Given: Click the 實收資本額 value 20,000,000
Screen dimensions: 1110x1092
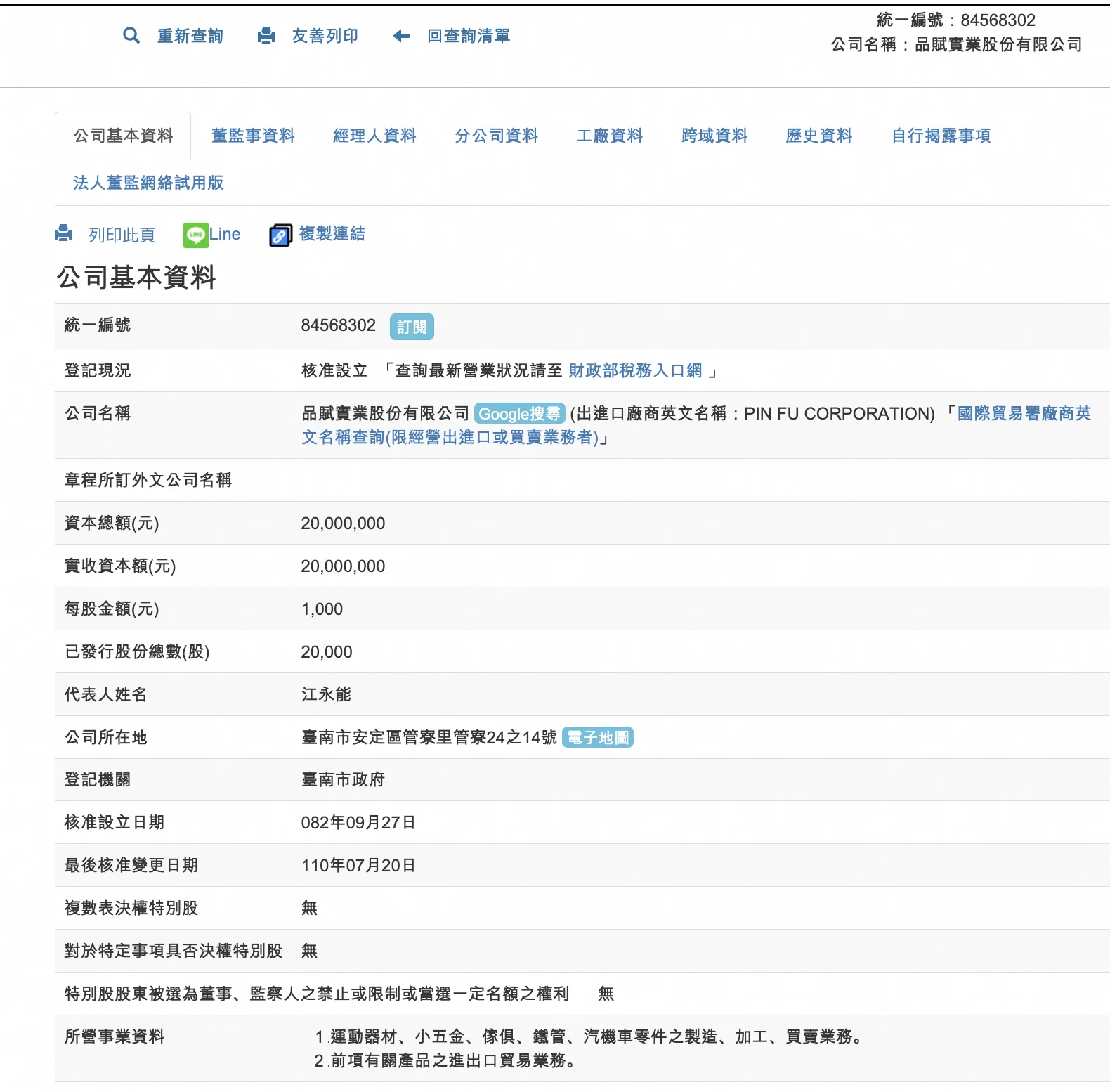Looking at the screenshot, I should click(x=343, y=566).
